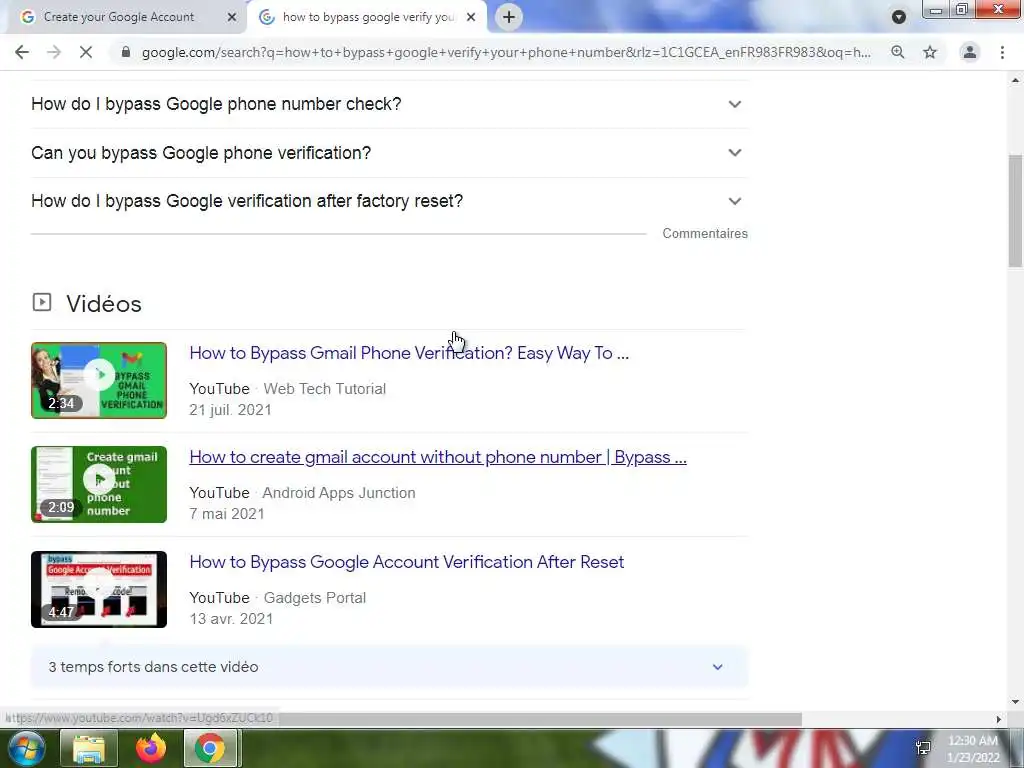Click the scroll down arrow of vertical scrollbar

coord(1015,703)
